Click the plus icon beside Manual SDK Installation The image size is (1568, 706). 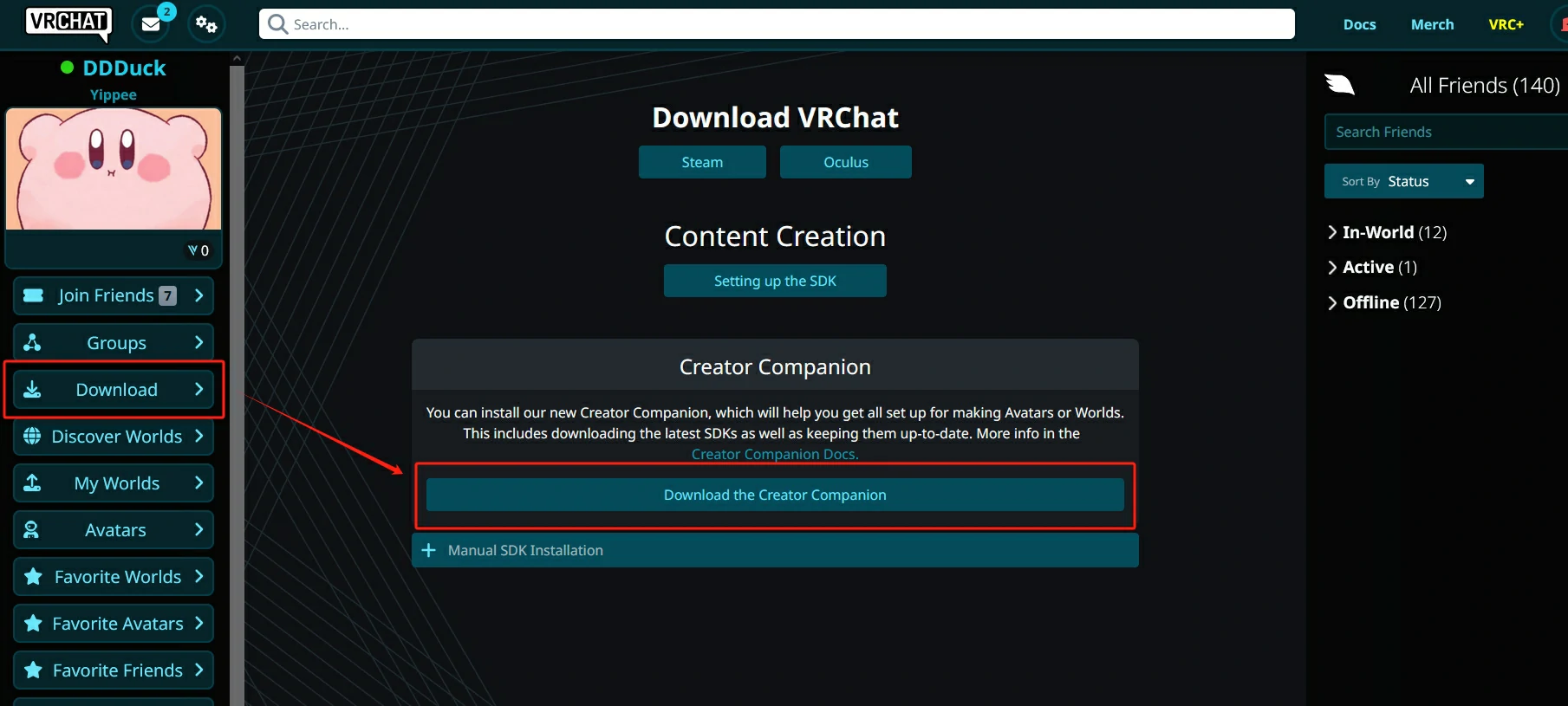[428, 550]
